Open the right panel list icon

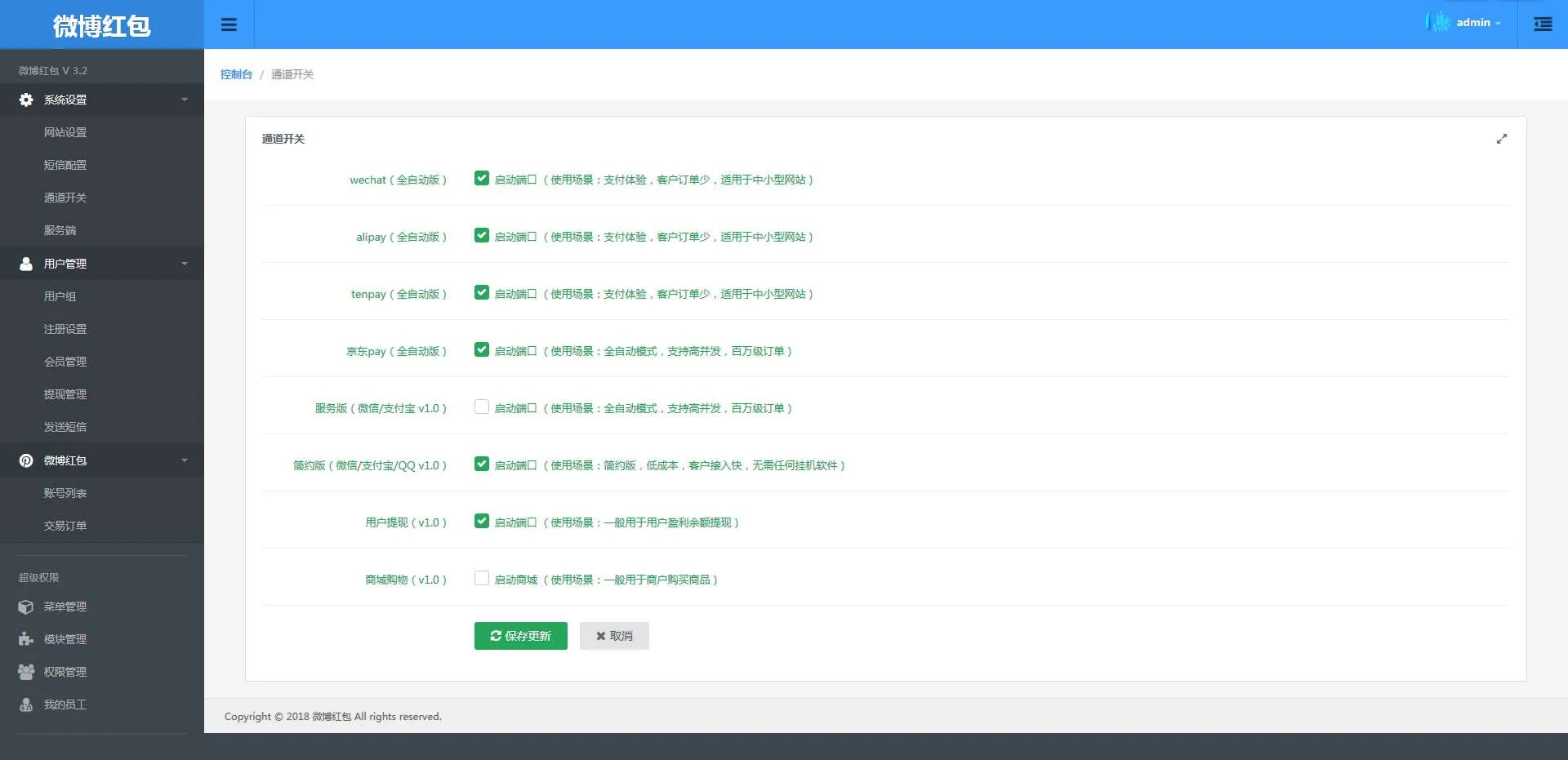point(1543,24)
